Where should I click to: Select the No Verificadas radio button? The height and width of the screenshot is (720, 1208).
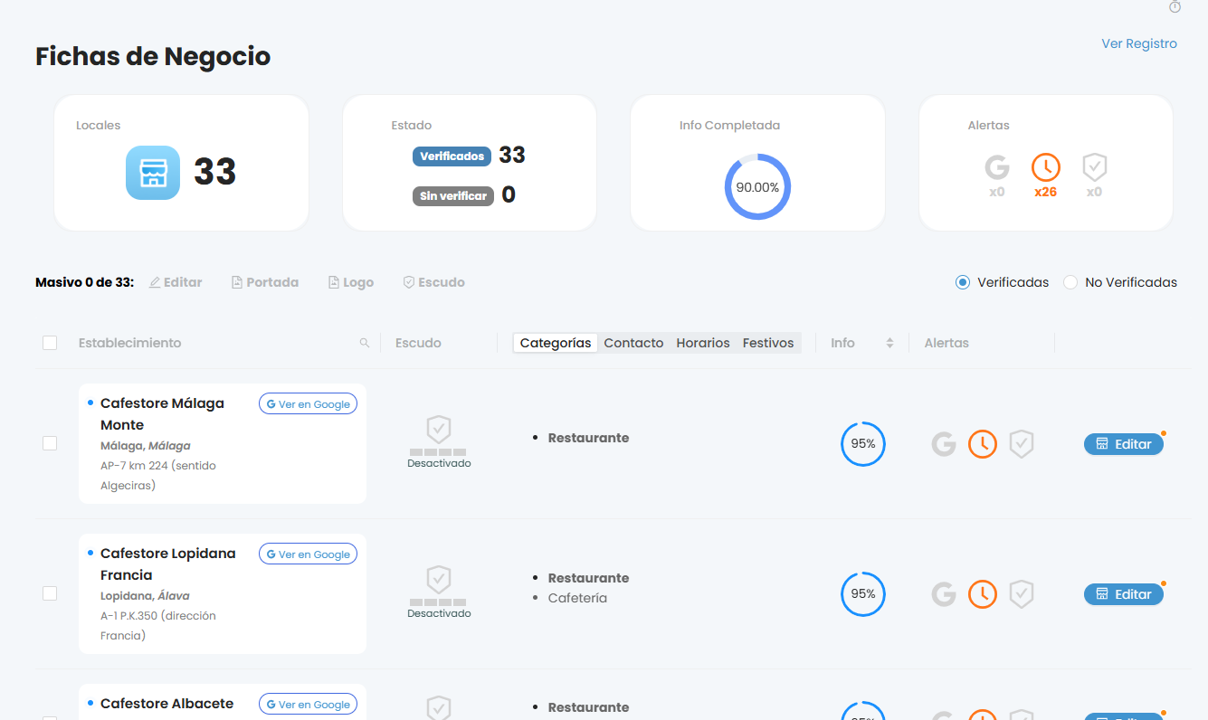point(1070,283)
